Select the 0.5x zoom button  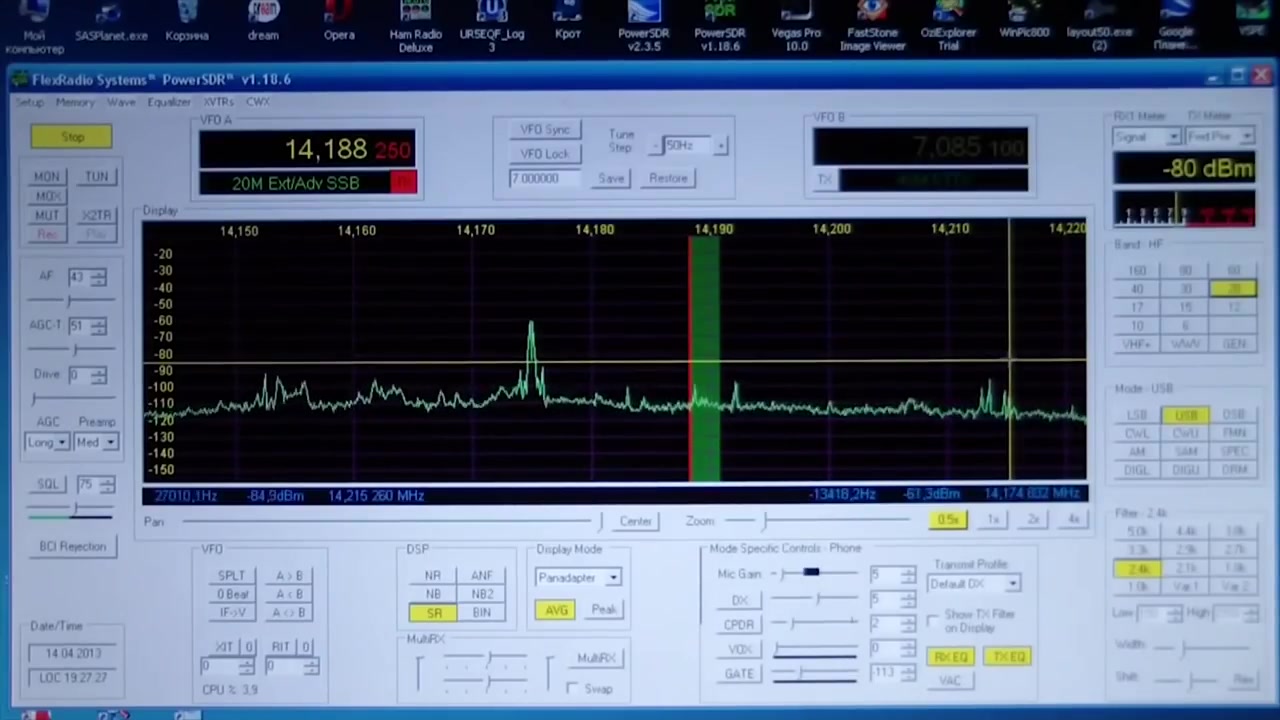tap(947, 520)
